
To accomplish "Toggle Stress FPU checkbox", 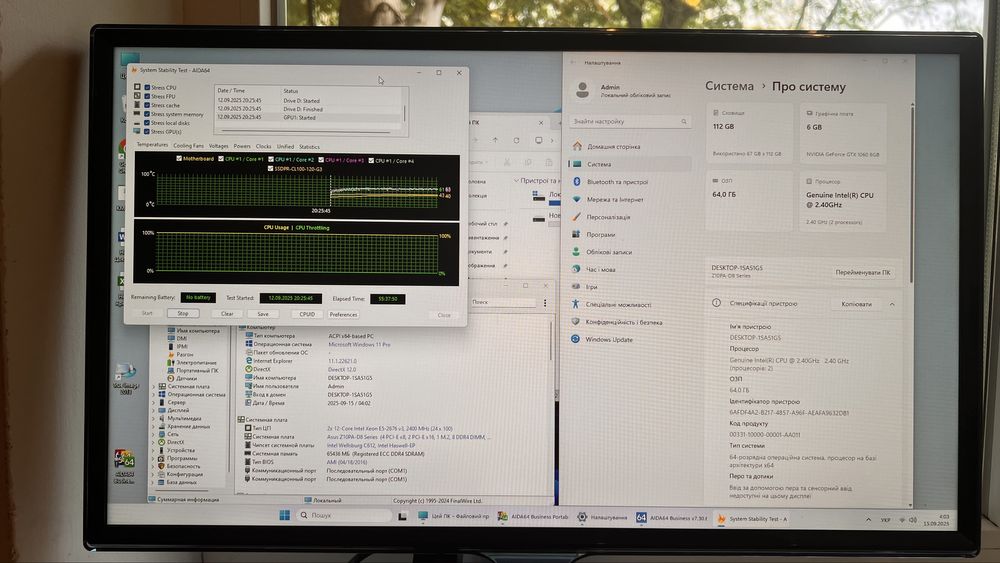I will pos(147,96).
